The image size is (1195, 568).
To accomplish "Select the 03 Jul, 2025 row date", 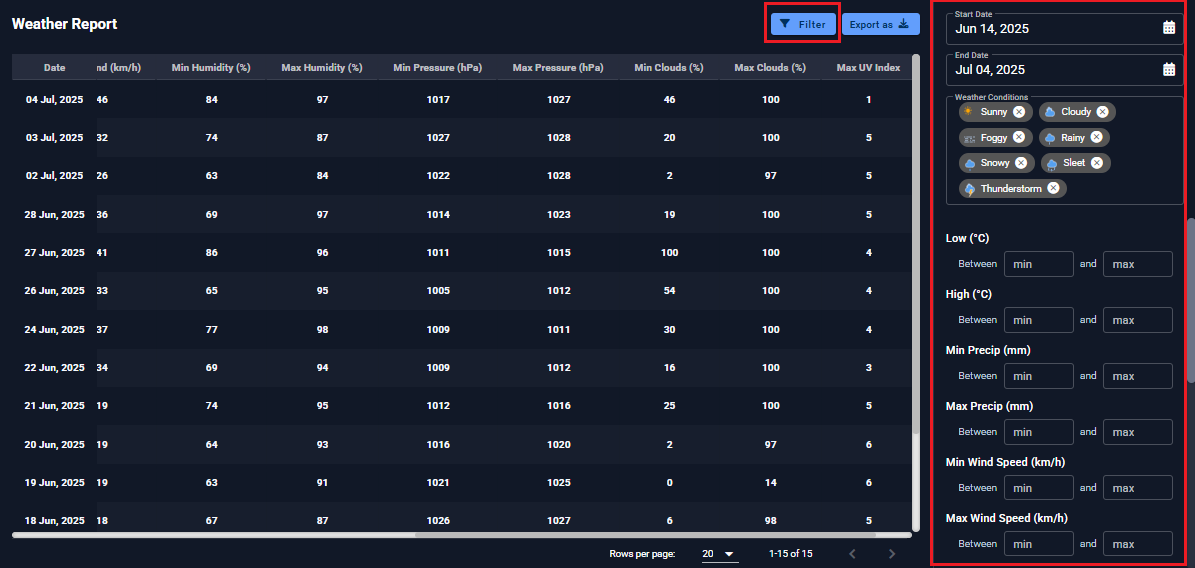I will (55, 138).
